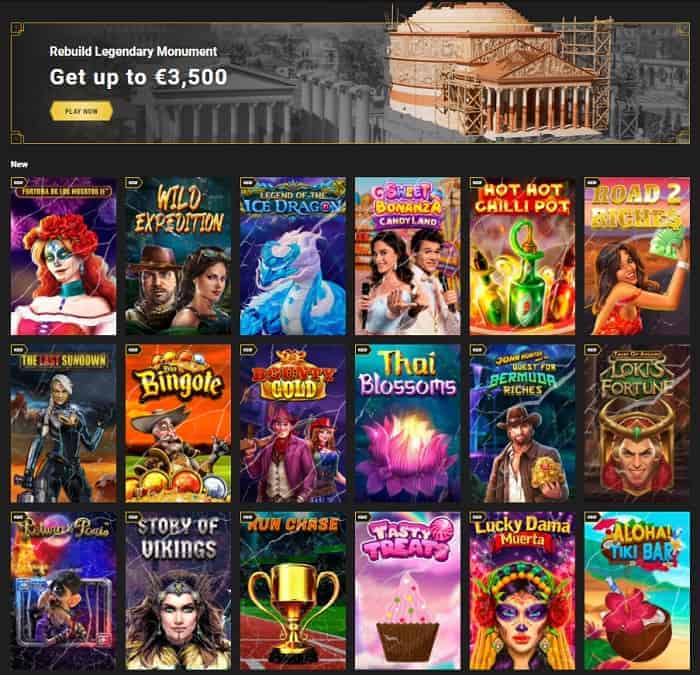
Task: Launch Legend of the Ice Dragon slot
Action: pyautogui.click(x=293, y=256)
